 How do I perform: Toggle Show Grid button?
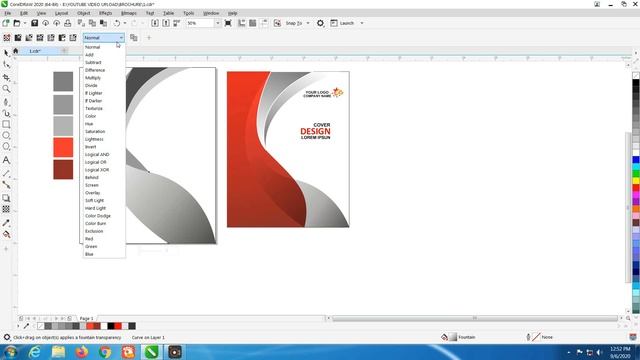[253, 23]
